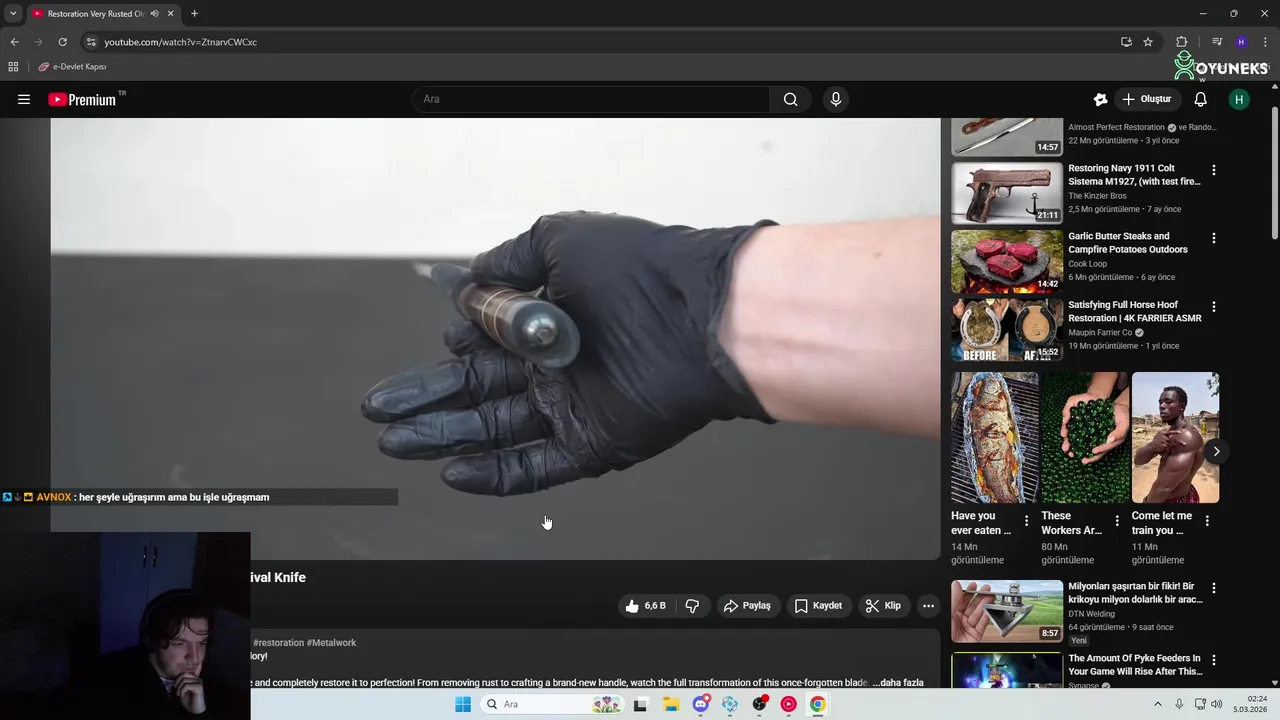Open e-Devlet Kapısı bookmark
Image resolution: width=1280 pixels, height=720 pixels.
[72, 67]
